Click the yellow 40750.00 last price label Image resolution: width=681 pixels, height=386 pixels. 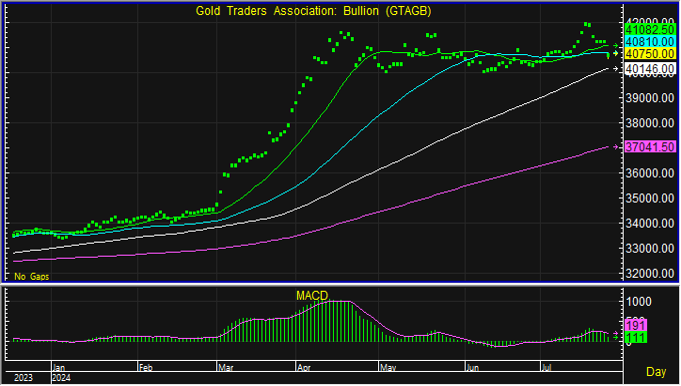tap(650, 54)
